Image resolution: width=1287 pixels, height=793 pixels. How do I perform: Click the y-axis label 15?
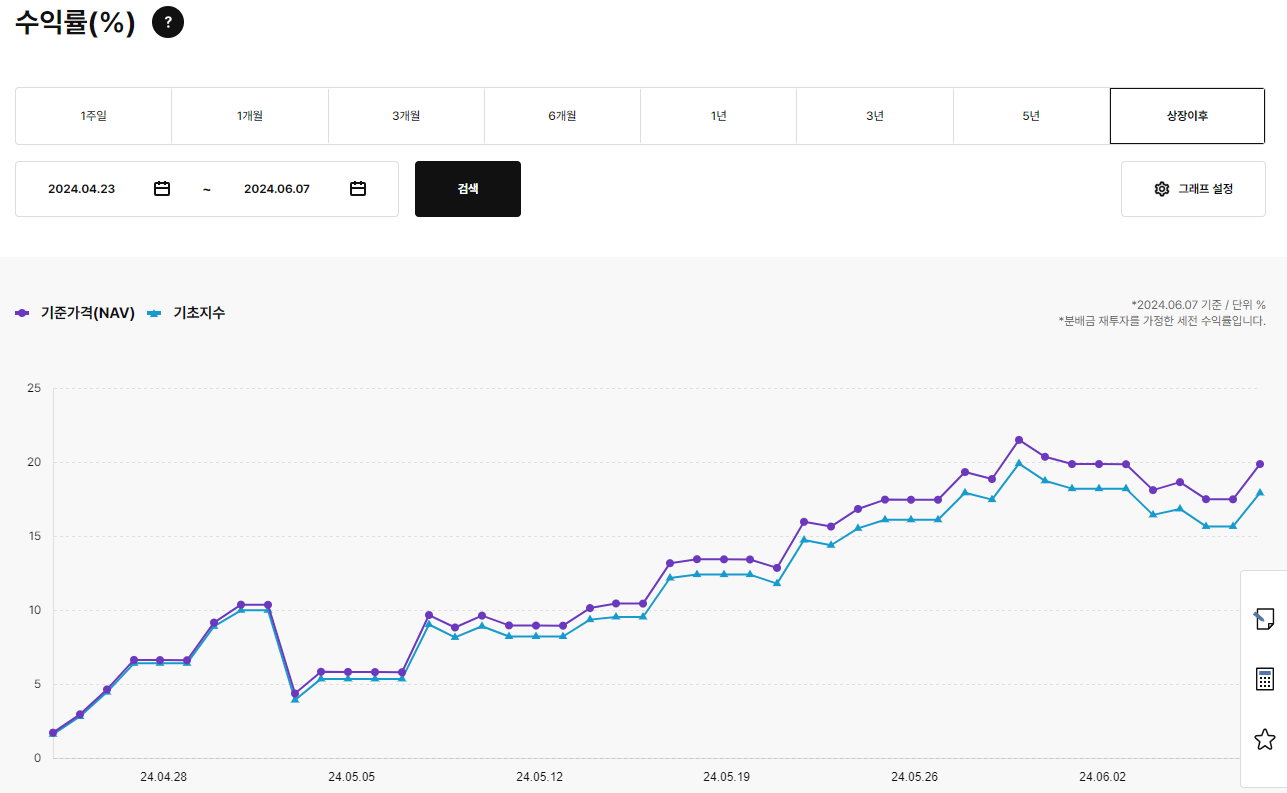point(34,536)
